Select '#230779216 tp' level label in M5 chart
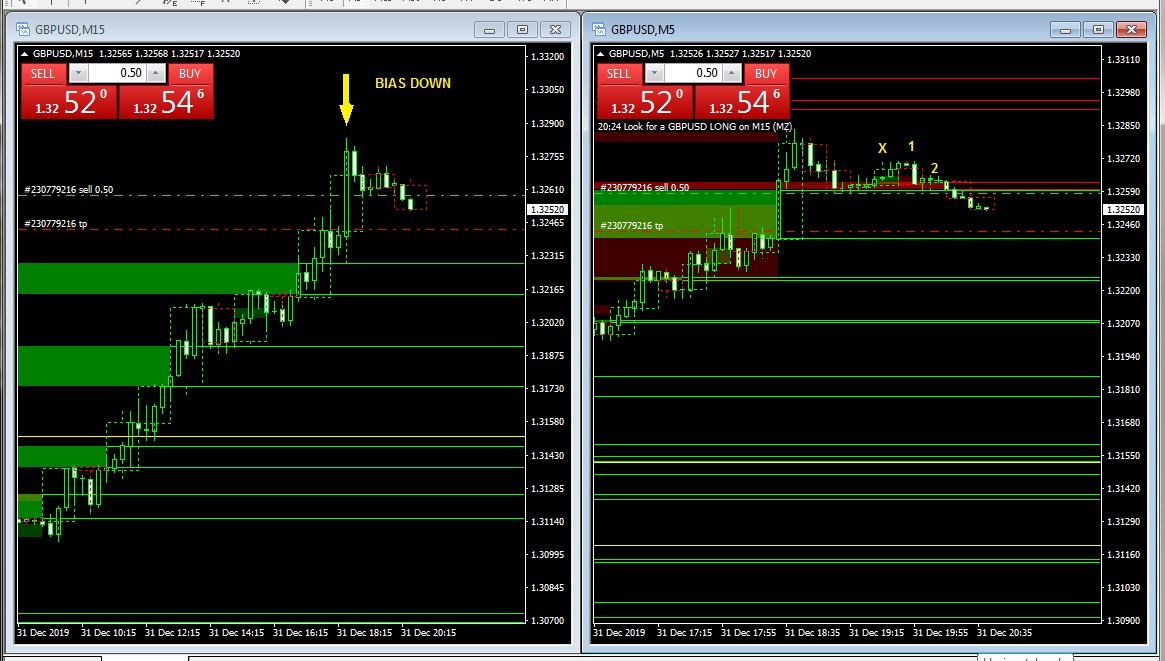The image size is (1165, 661). [632, 226]
